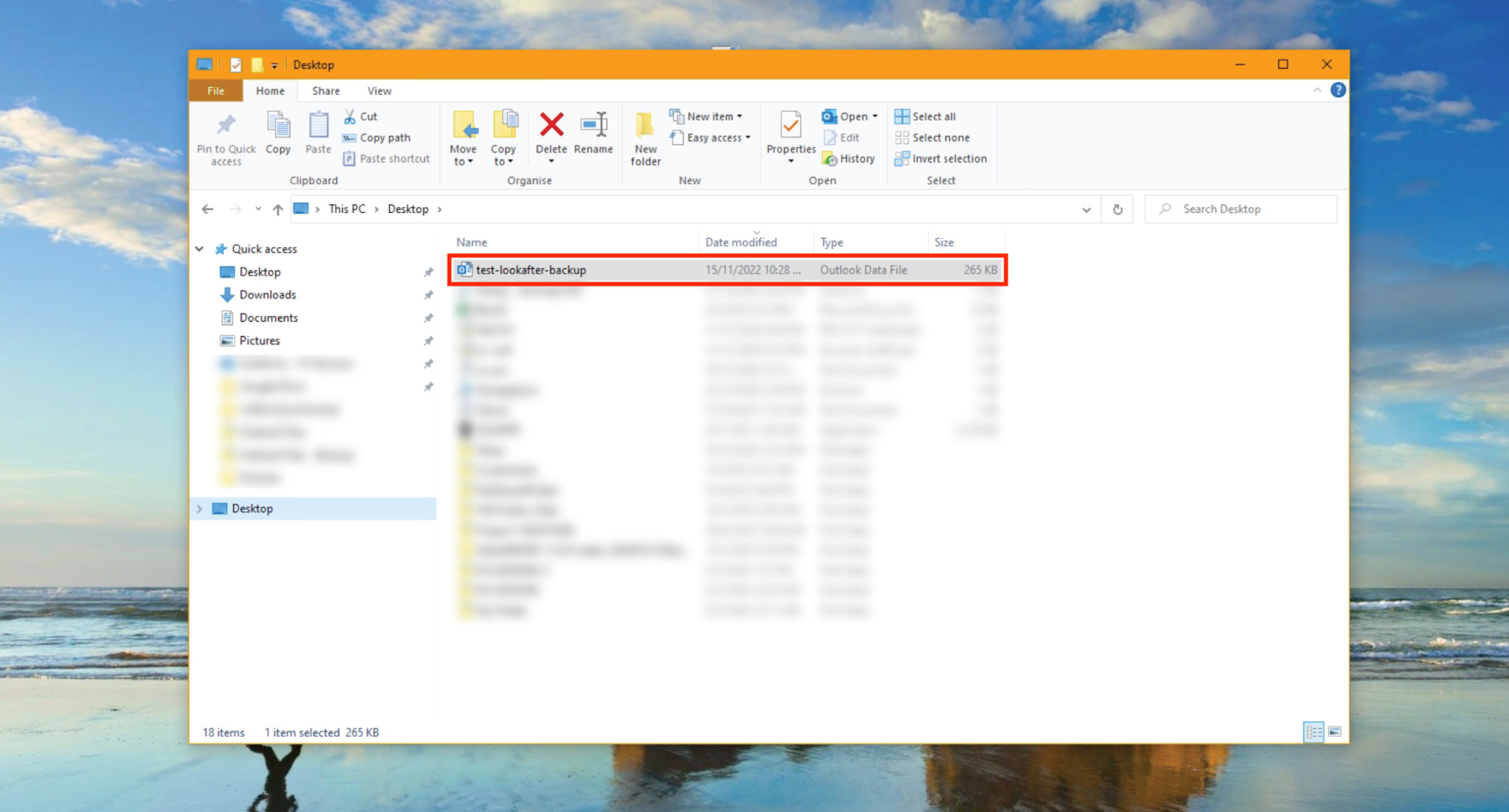Switch to details view toggle

pyautogui.click(x=1314, y=732)
